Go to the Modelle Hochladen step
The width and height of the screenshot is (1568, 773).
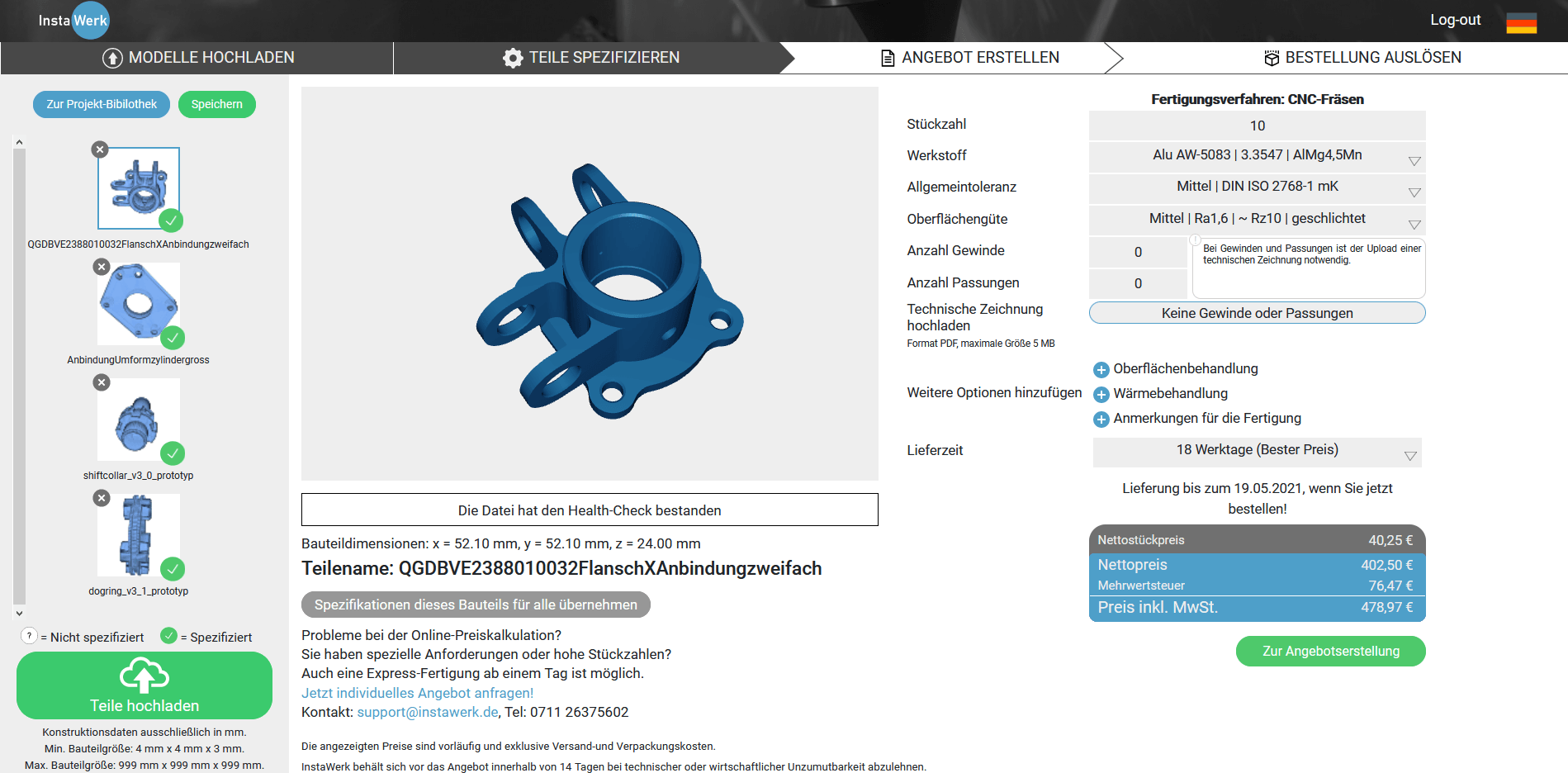tap(198, 58)
